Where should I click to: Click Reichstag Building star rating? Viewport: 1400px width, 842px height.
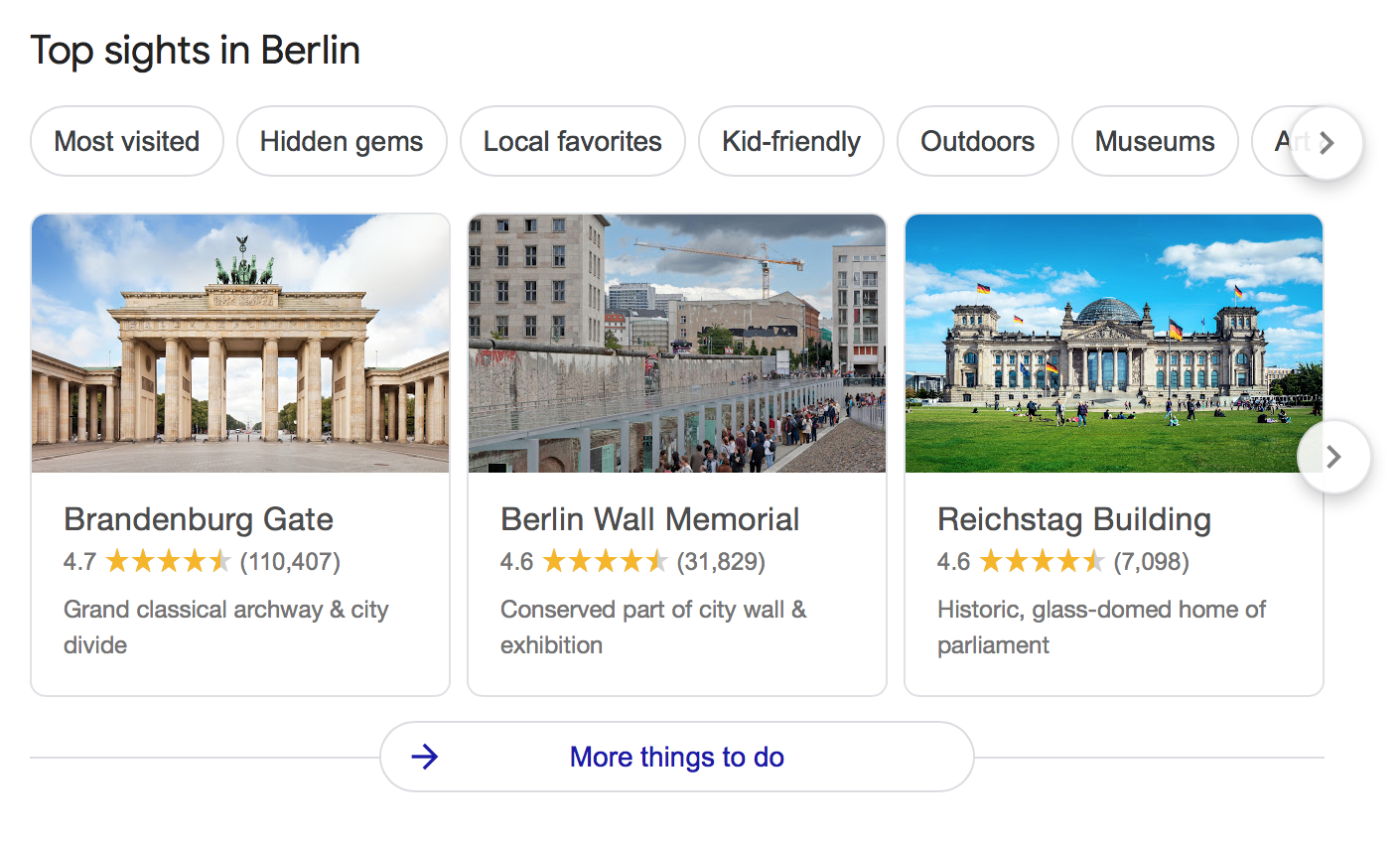click(x=1043, y=562)
